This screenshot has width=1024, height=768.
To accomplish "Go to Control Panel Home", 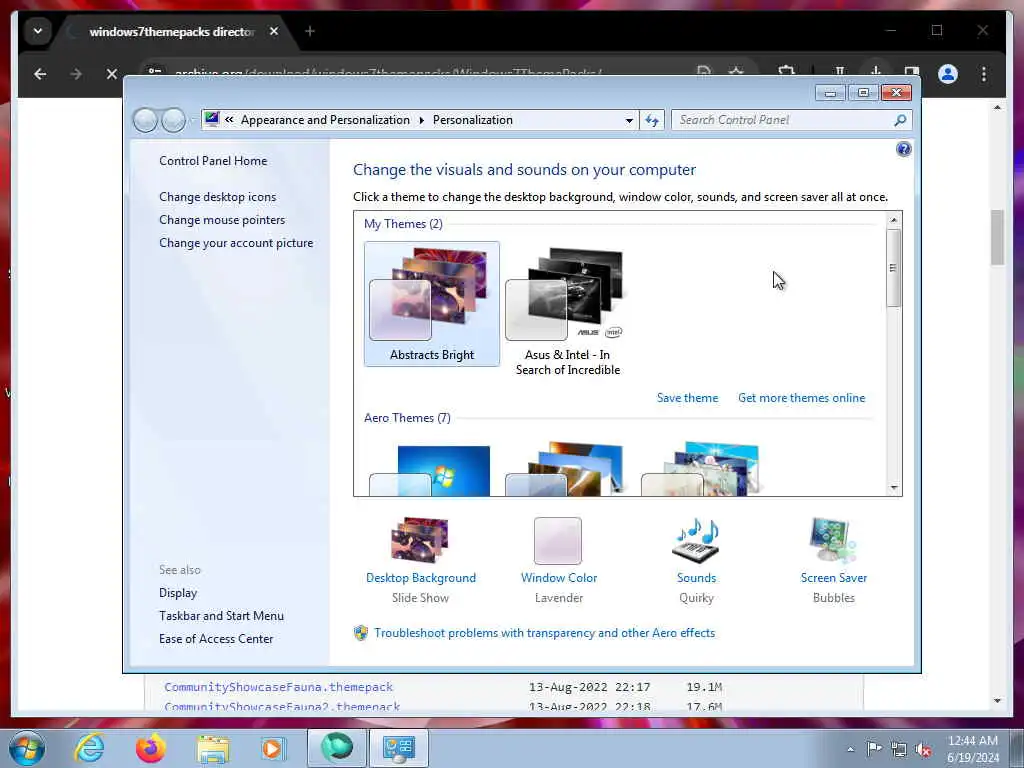I will click(x=213, y=161).
